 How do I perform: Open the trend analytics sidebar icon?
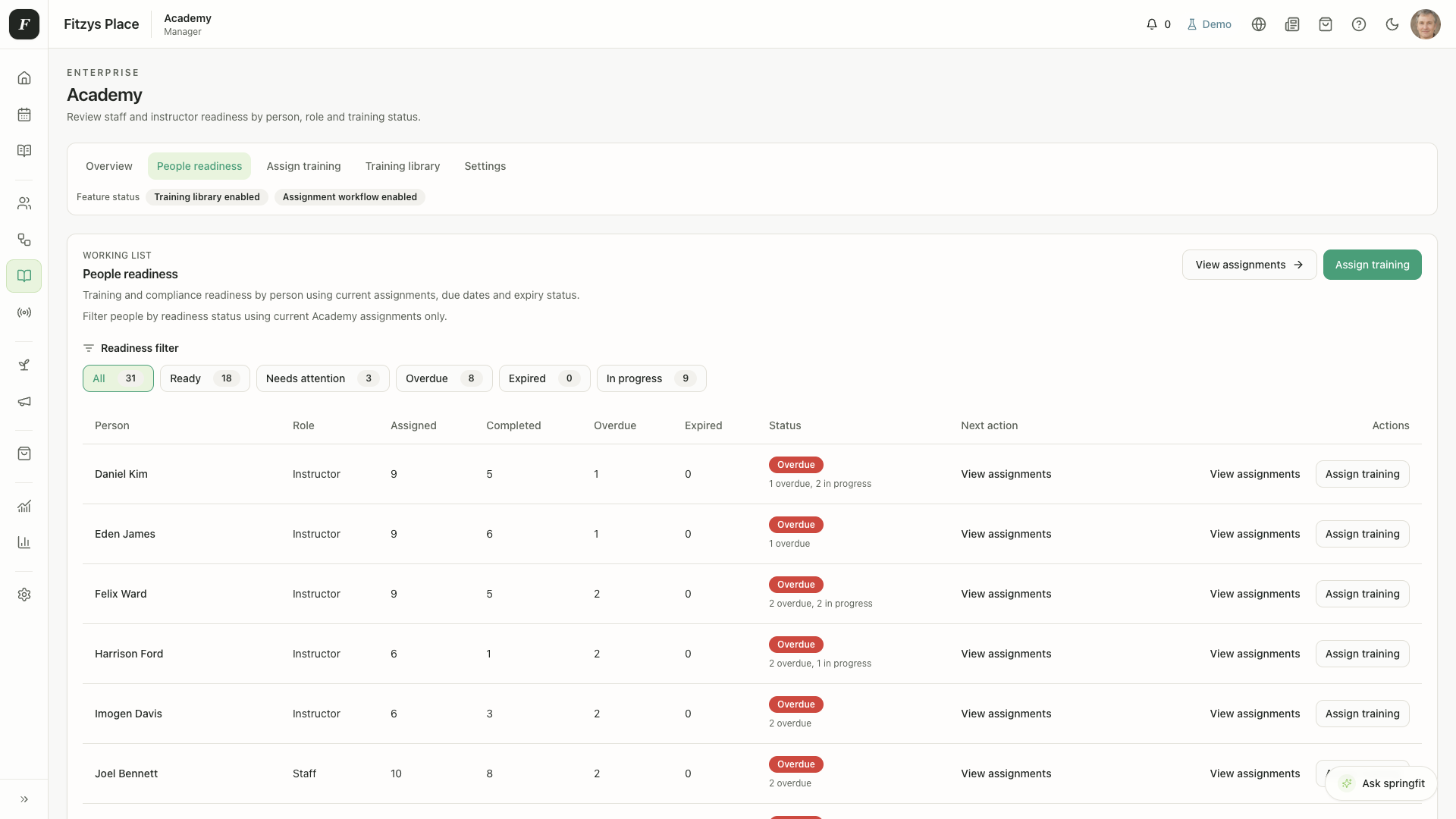24,506
